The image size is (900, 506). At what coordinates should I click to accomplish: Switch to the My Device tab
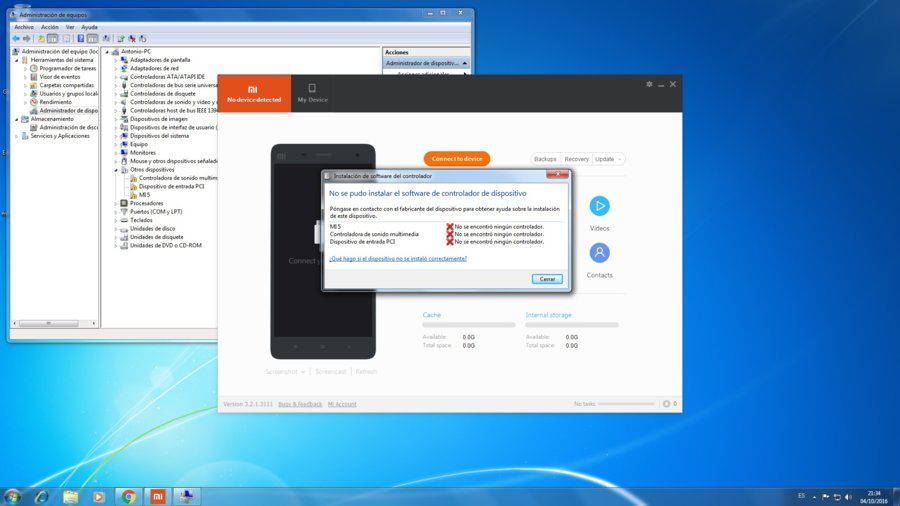tap(312, 93)
